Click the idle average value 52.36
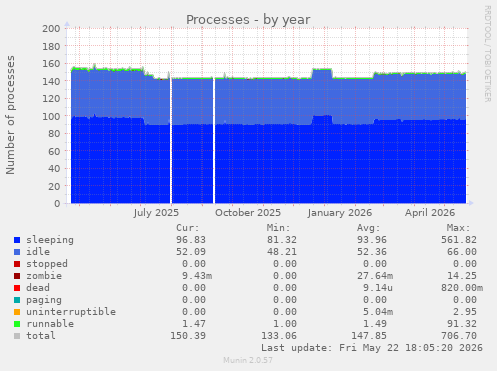 [372, 252]
